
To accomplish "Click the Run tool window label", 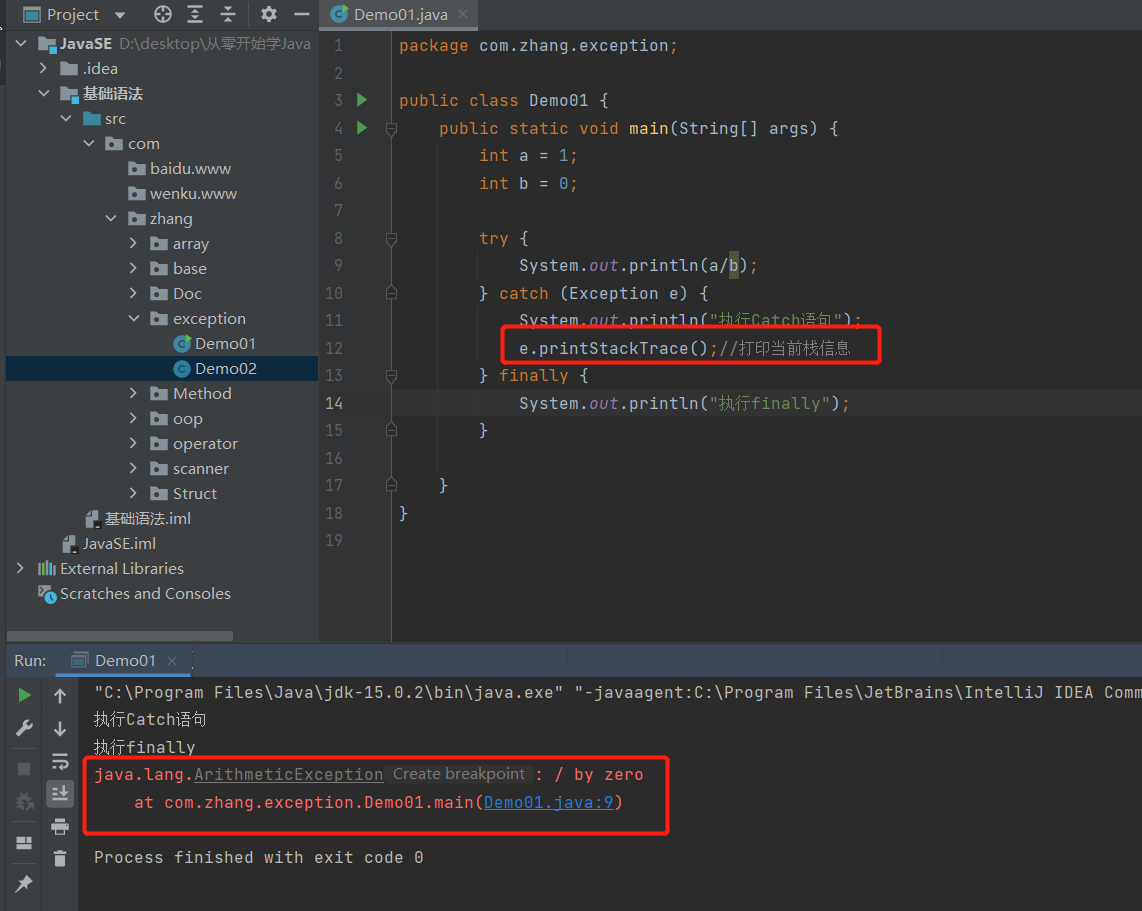I will point(30,660).
